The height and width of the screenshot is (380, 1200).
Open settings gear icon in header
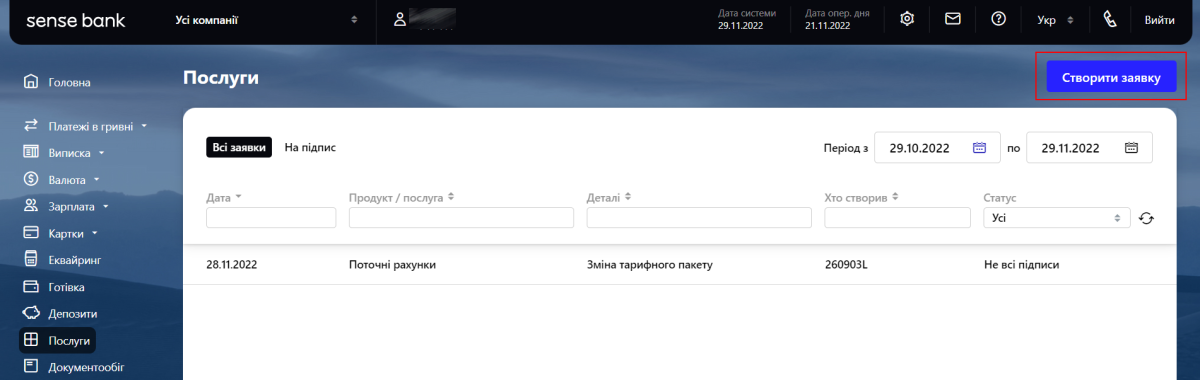[x=908, y=19]
